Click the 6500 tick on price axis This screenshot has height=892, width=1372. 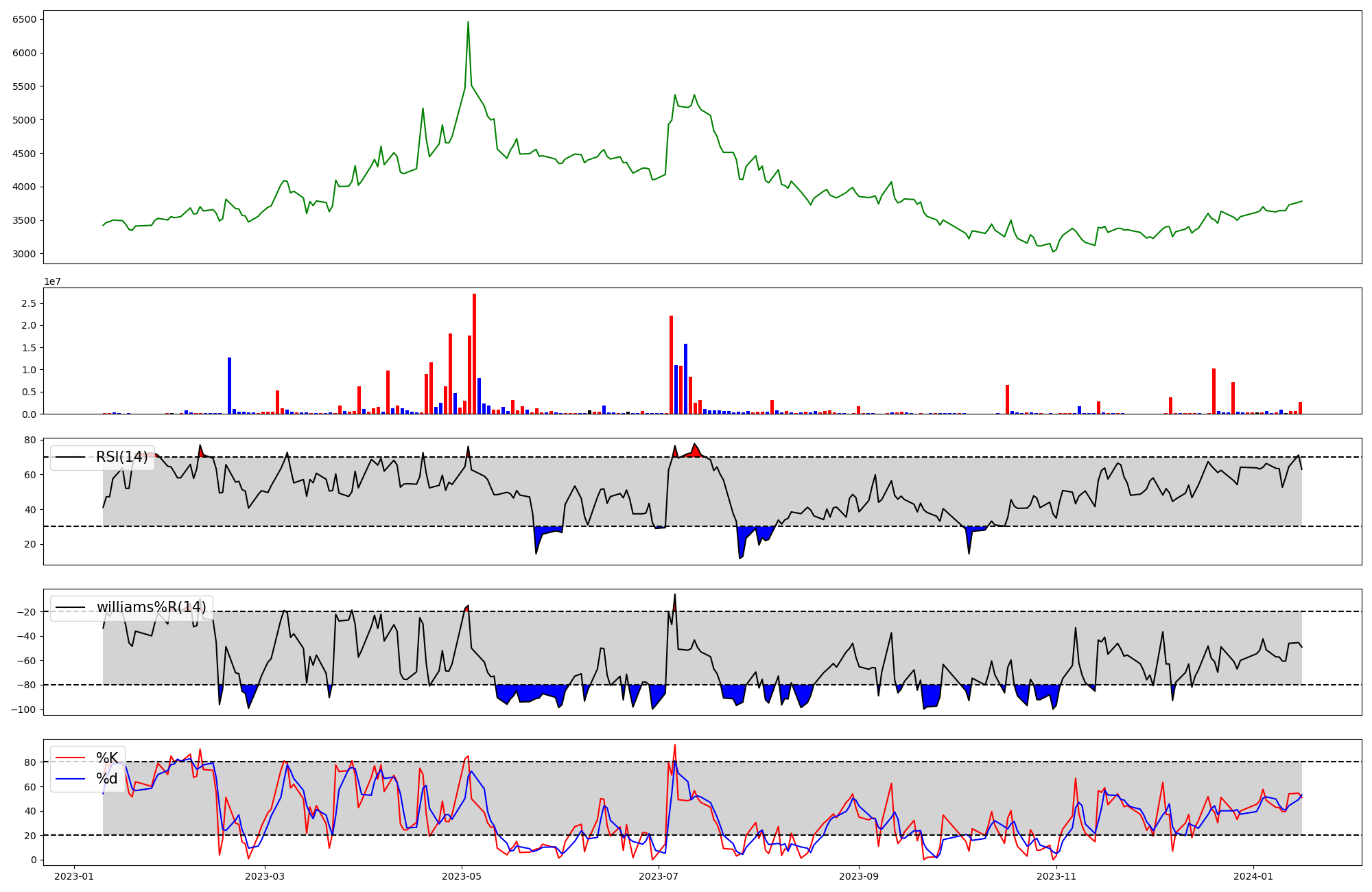click(25, 19)
